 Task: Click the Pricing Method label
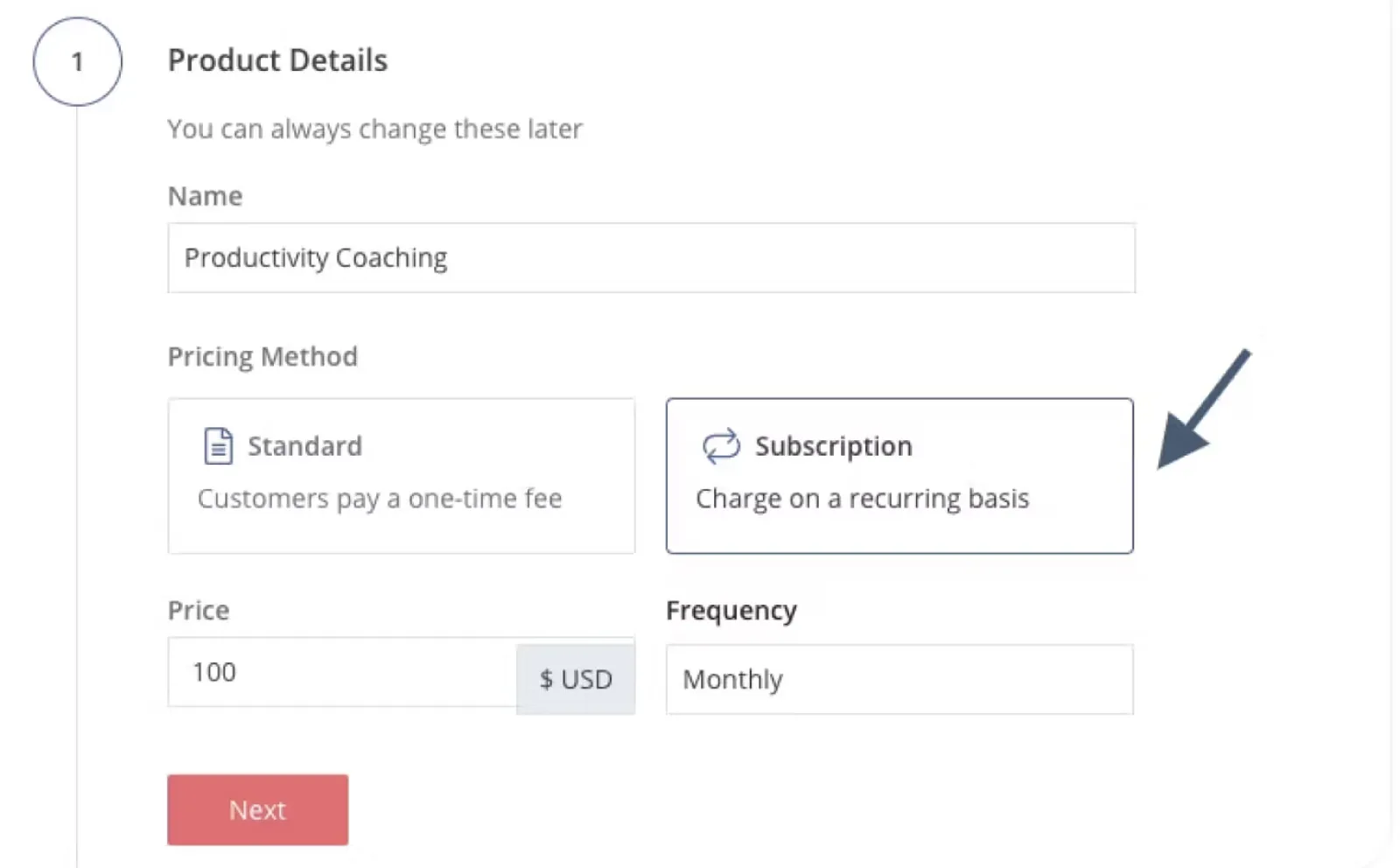pyautogui.click(x=262, y=357)
